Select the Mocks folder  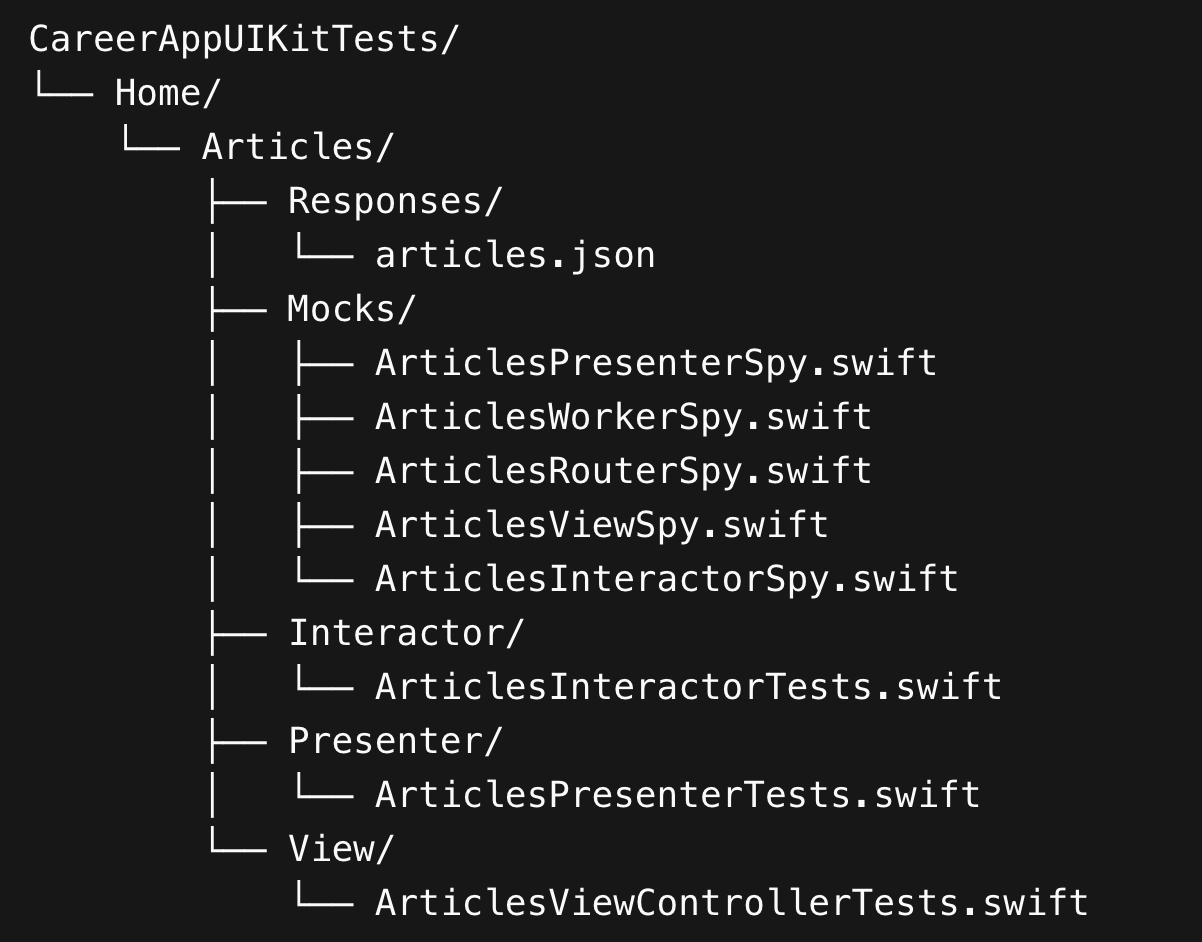351,309
